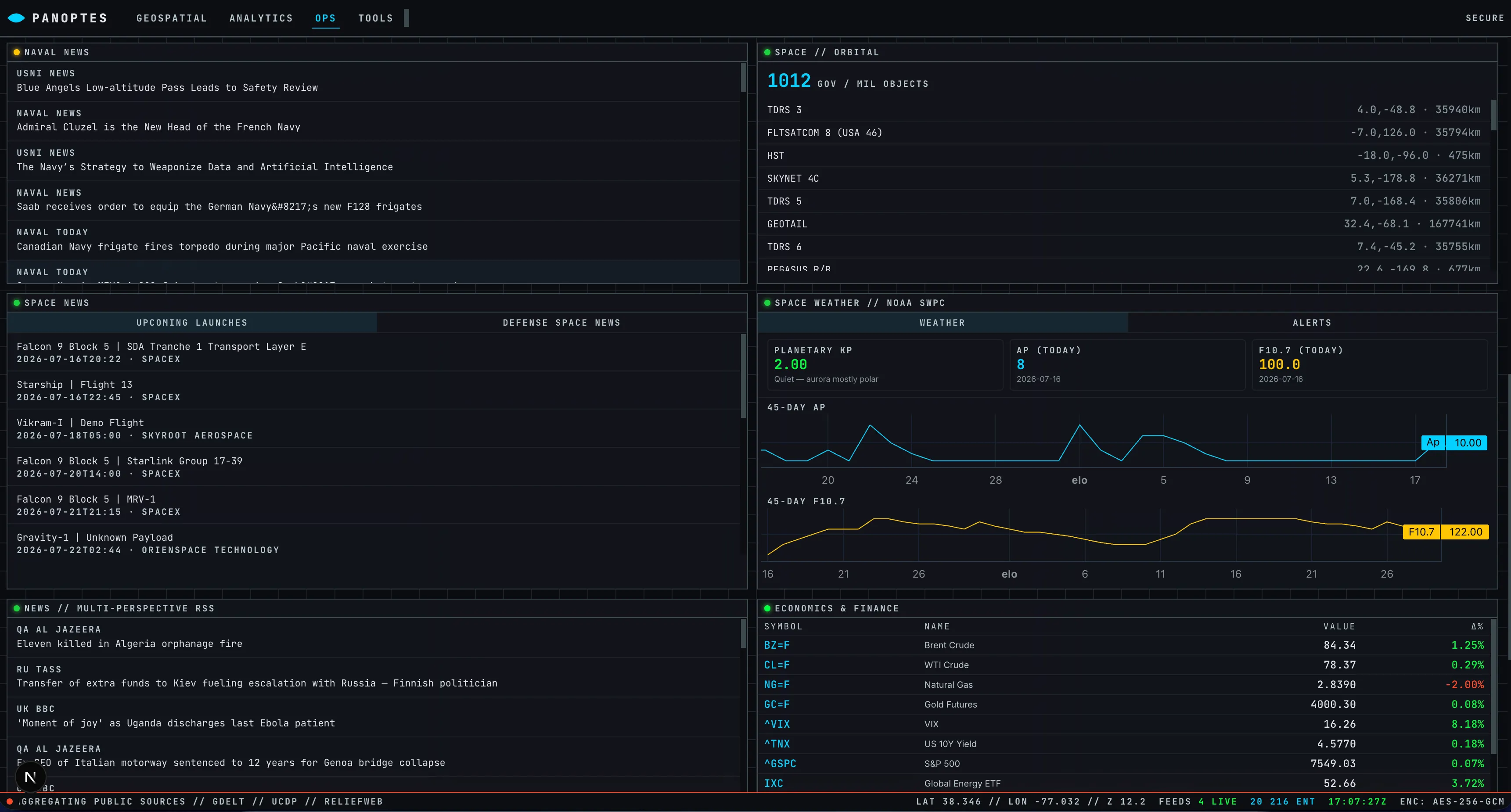
Task: Click the yellow Naval News status dot
Action: point(16,52)
